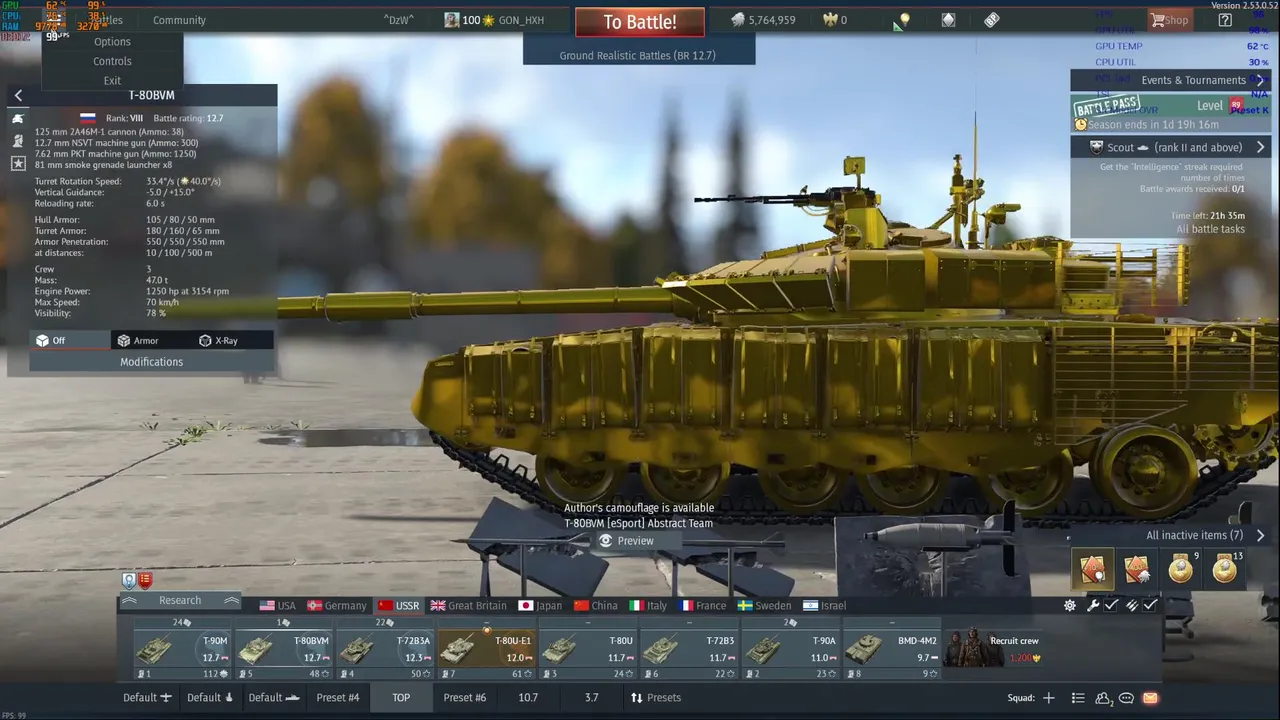The height and width of the screenshot is (720, 1280).
Task: Select the T-90M crew slot
Action: click(182, 649)
